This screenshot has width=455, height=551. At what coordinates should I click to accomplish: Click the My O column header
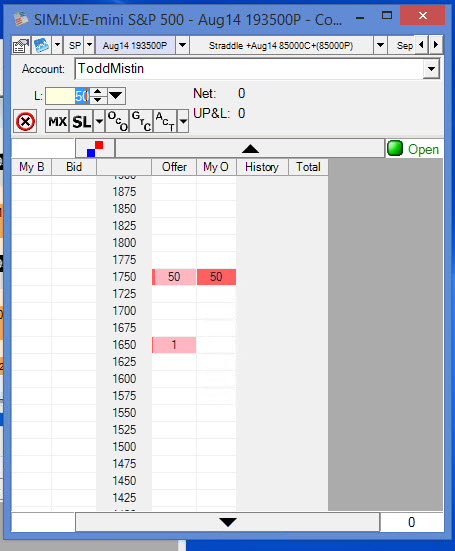point(216,167)
